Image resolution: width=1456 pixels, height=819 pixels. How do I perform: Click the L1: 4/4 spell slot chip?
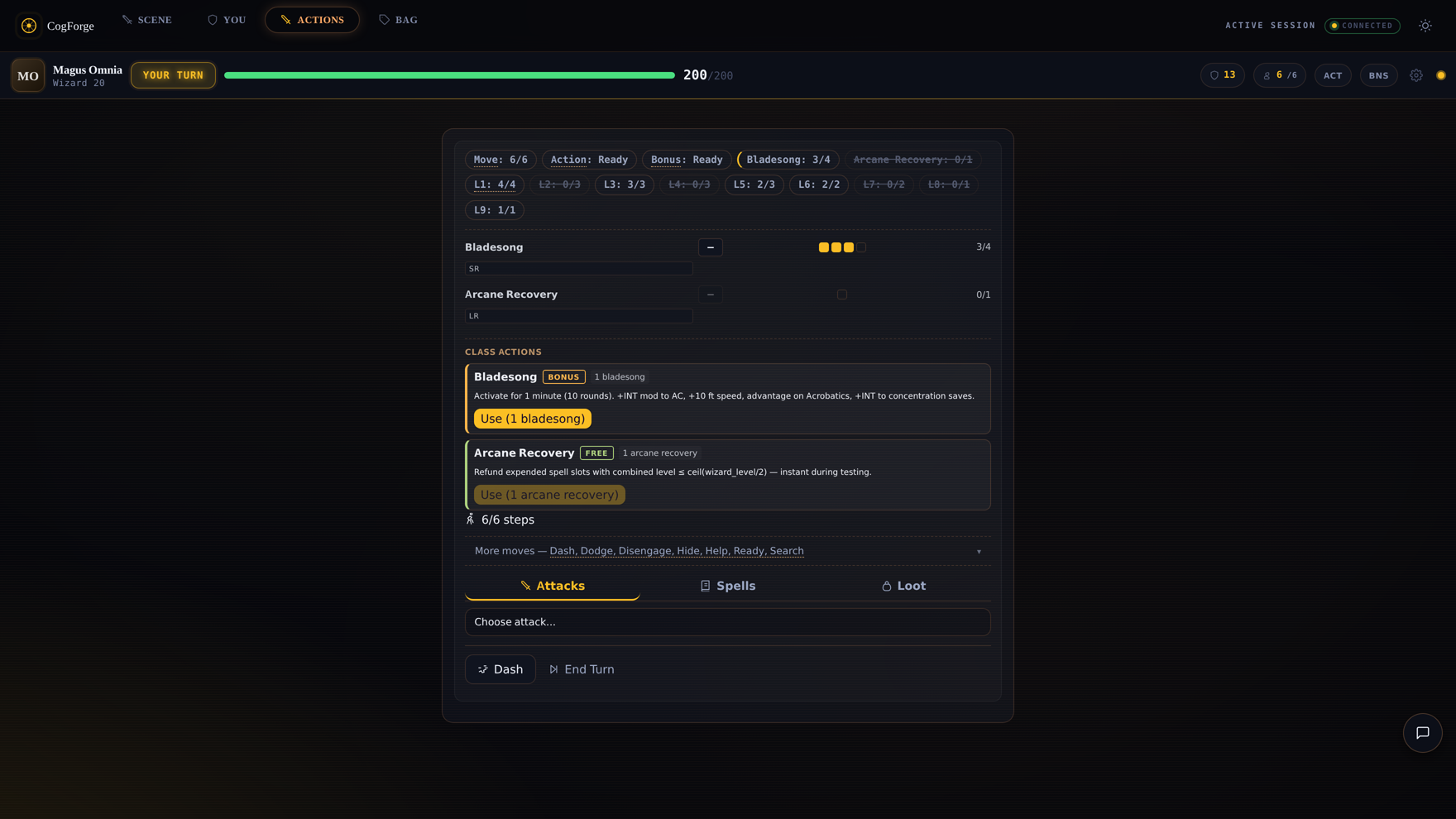point(495,184)
